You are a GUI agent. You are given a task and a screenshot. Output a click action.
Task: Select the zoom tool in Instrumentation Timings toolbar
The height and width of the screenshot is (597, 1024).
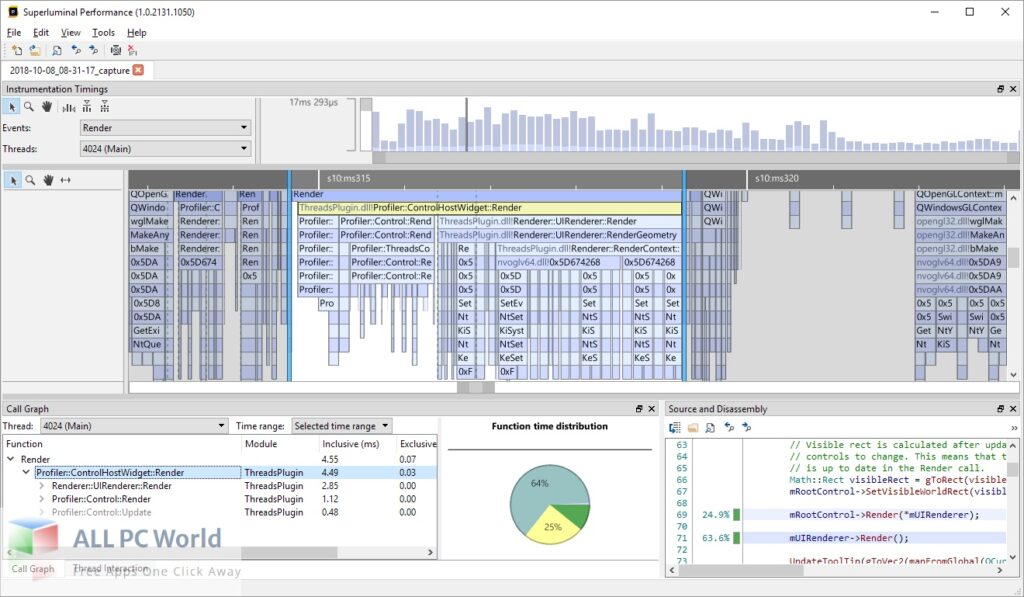click(x=30, y=107)
